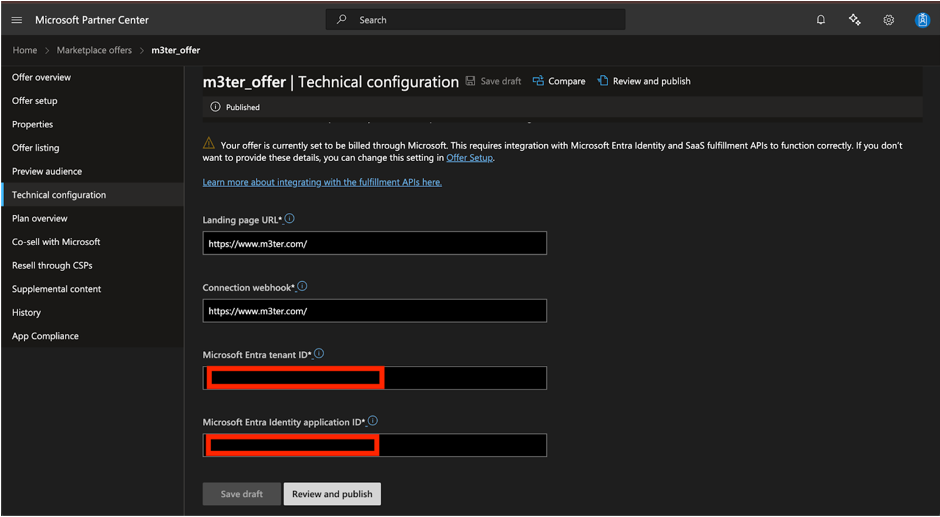The height and width of the screenshot is (517, 940).
Task: Click the bottom Review and publish button
Action: tap(332, 494)
